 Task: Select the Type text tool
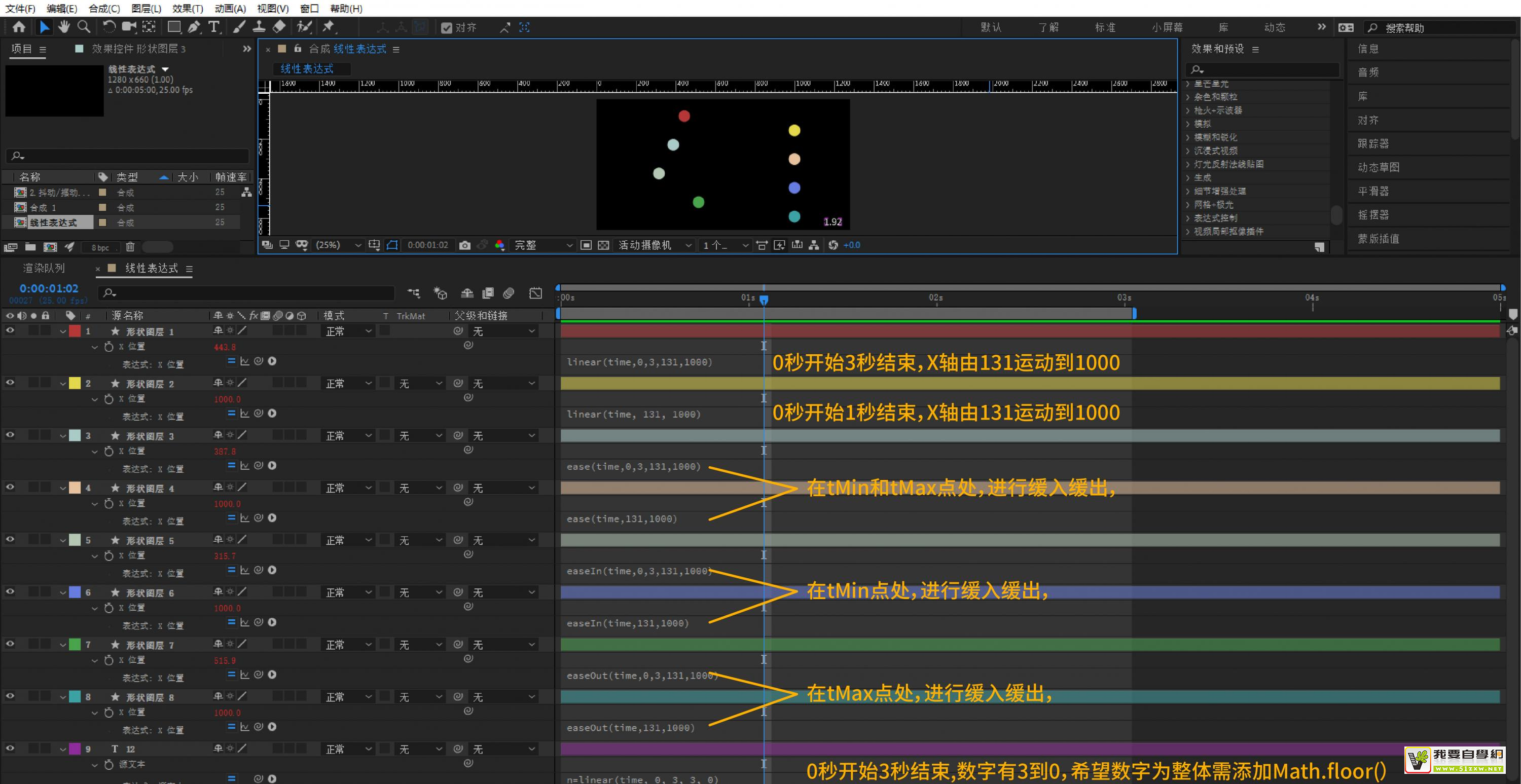pyautogui.click(x=214, y=26)
